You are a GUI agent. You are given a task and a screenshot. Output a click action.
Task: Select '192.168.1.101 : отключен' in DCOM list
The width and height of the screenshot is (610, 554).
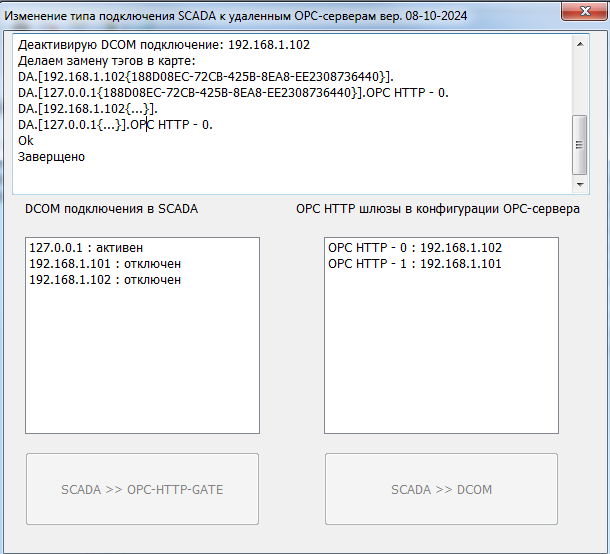105,264
